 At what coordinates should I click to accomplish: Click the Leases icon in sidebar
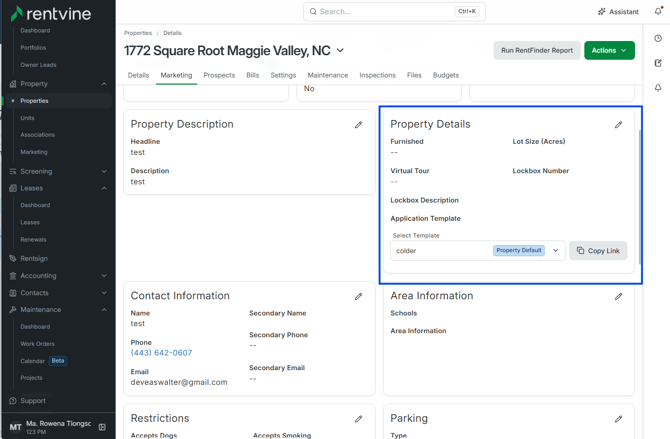pyautogui.click(x=13, y=188)
